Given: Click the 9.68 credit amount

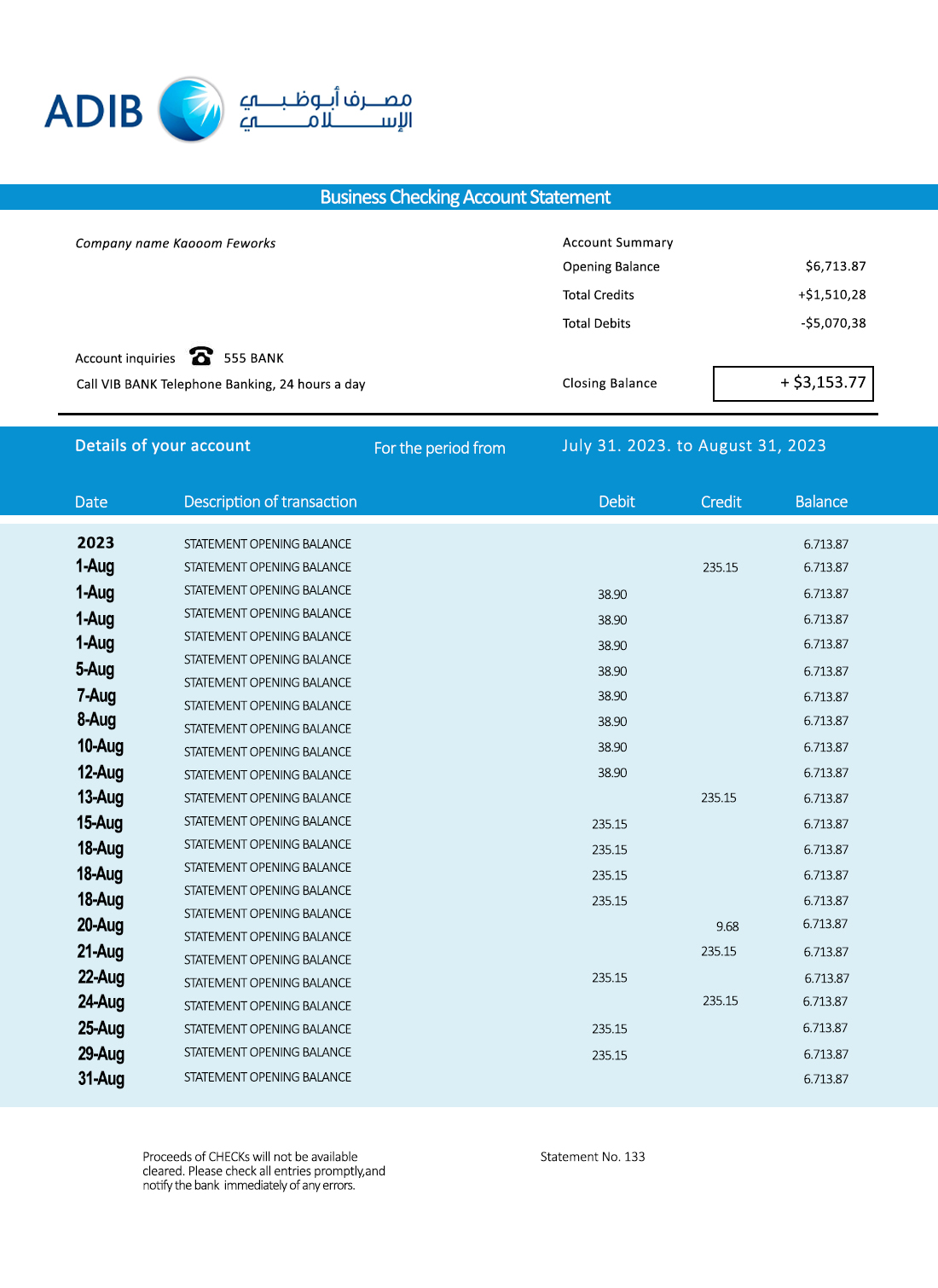Looking at the screenshot, I should 727,926.
